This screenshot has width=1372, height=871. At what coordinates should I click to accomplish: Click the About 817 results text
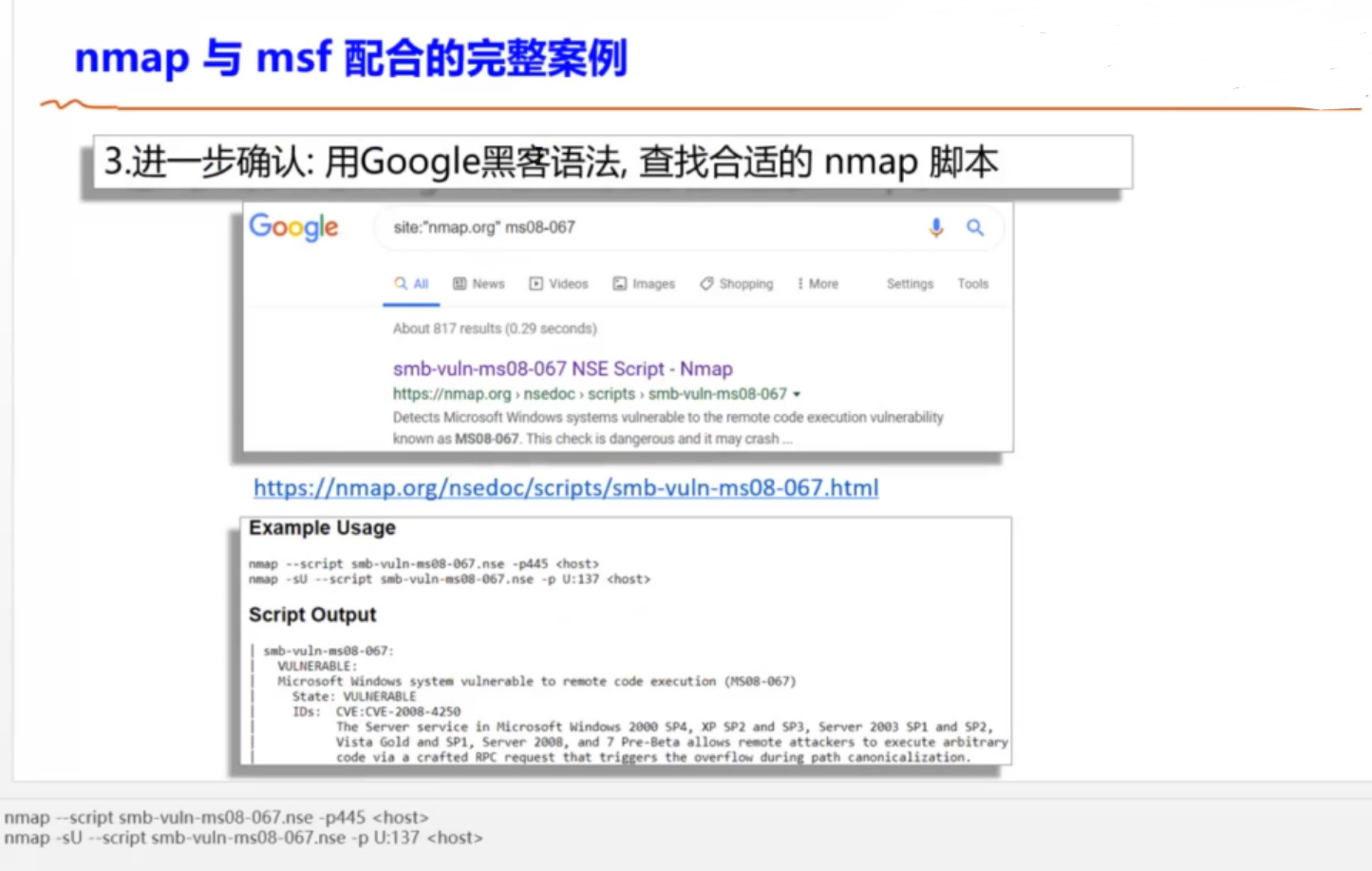pos(495,329)
